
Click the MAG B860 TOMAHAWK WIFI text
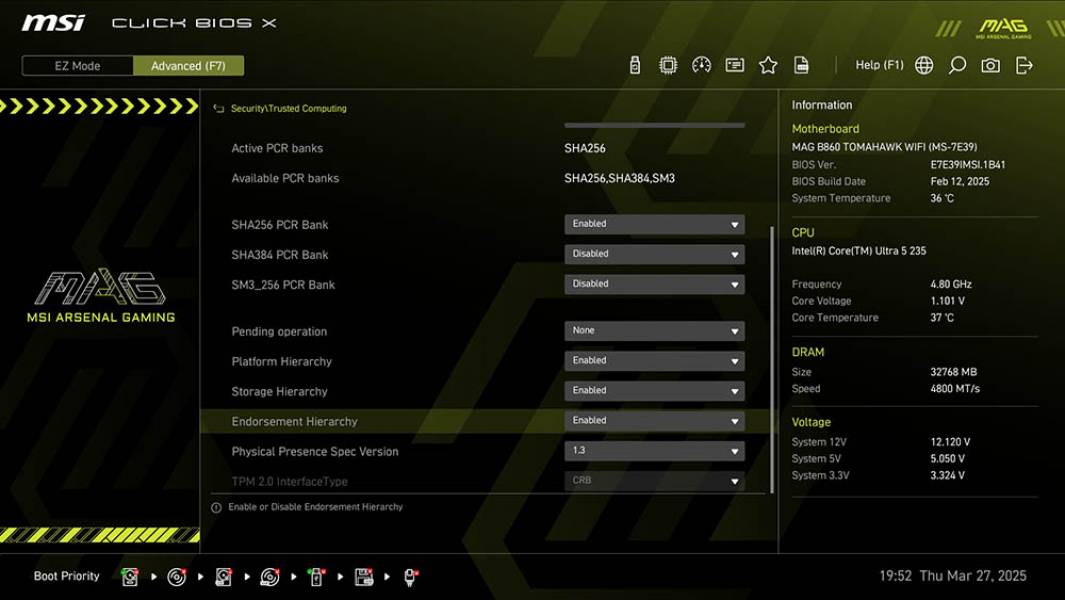click(x=884, y=147)
